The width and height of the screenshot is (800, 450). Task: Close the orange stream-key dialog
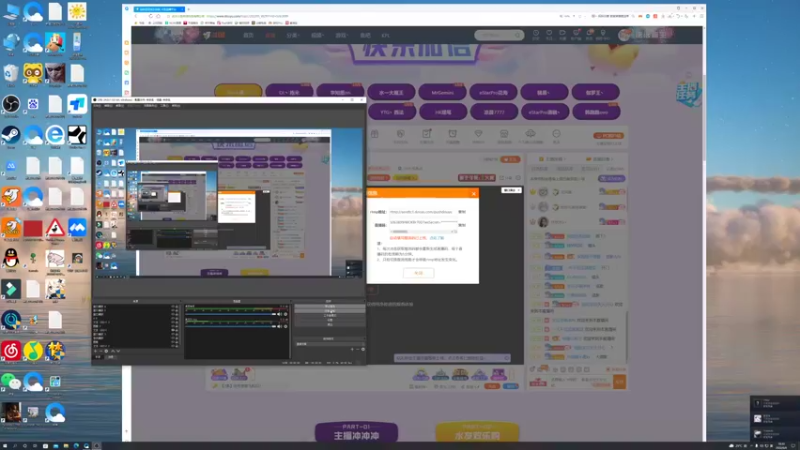click(x=473, y=193)
